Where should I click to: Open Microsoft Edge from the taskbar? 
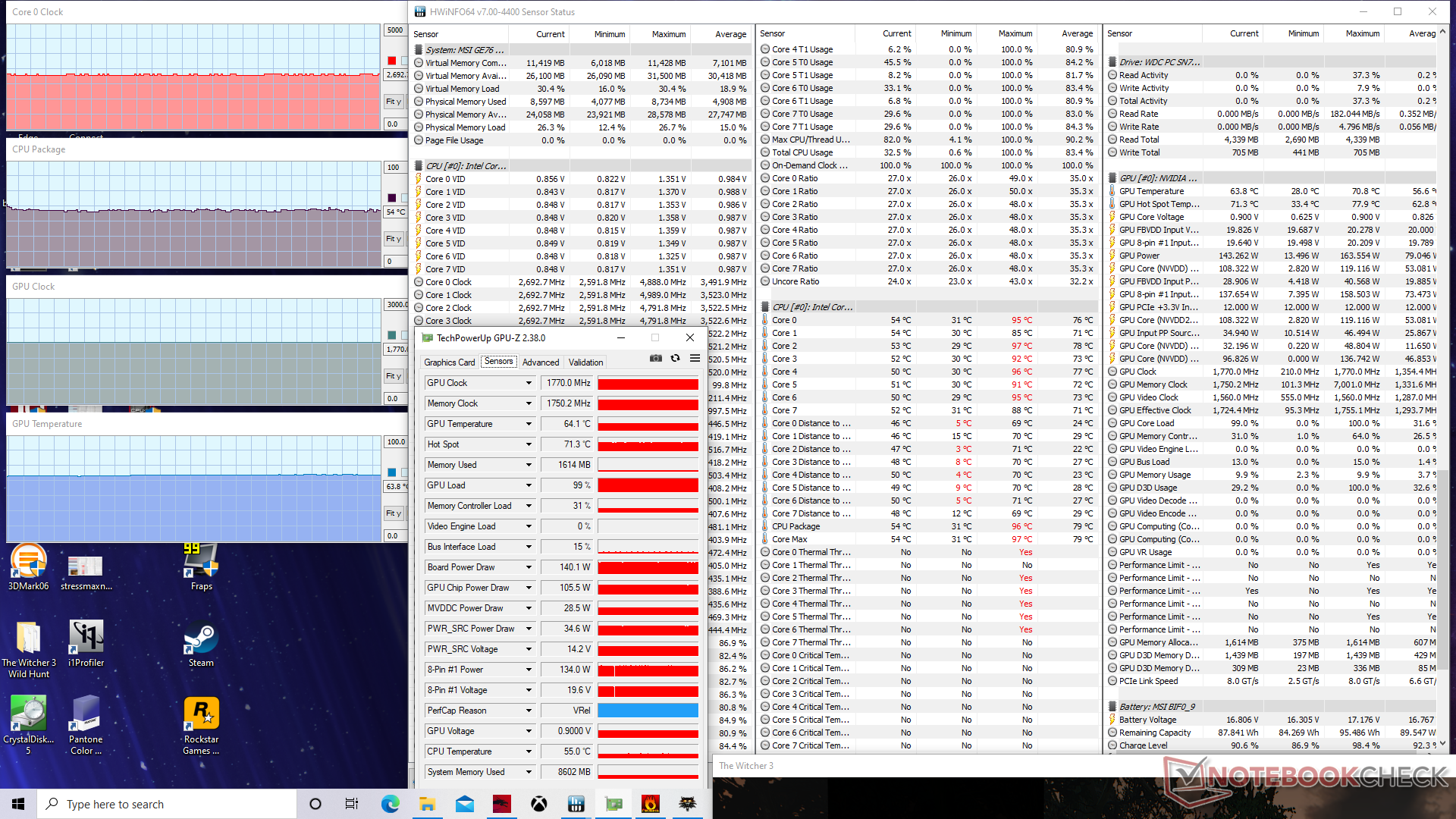(391, 804)
